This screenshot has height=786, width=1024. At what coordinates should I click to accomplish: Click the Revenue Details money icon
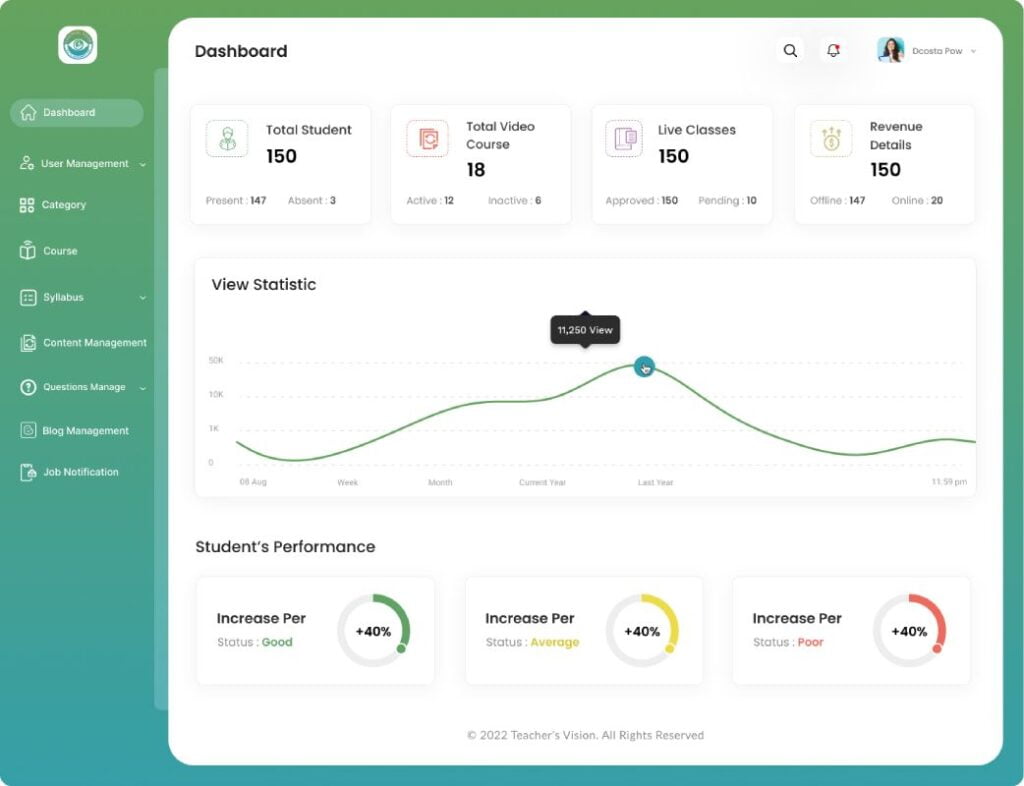(x=831, y=139)
